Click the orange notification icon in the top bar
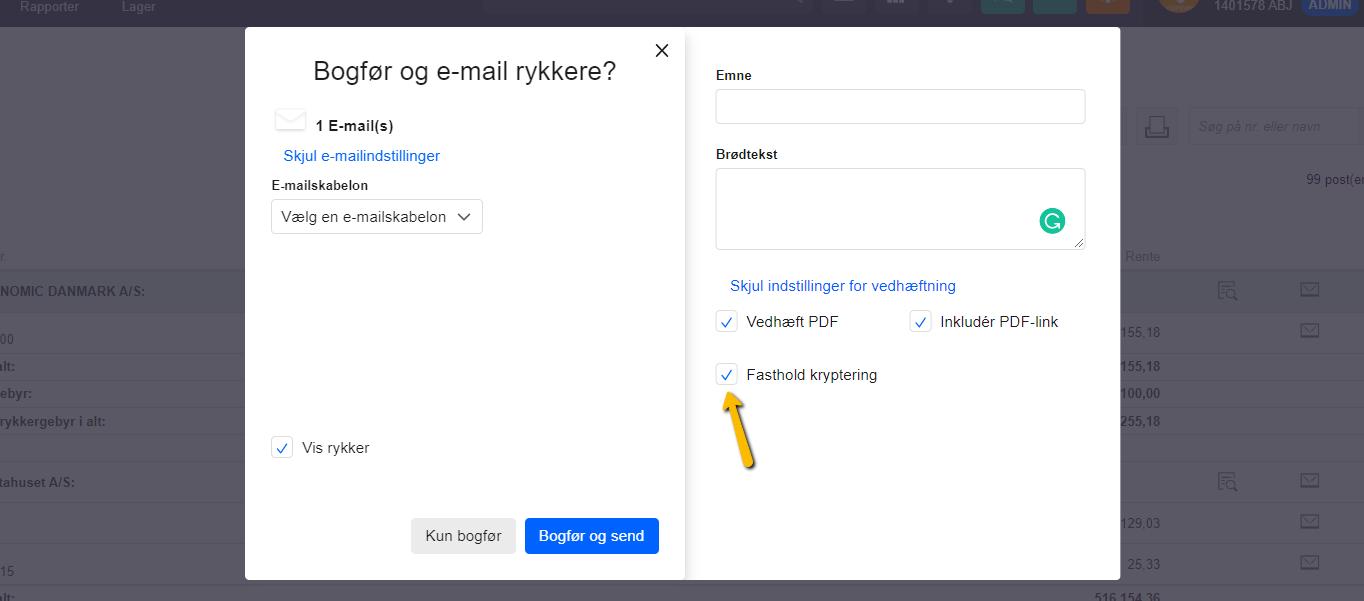The height and width of the screenshot is (601, 1364). 1110,6
